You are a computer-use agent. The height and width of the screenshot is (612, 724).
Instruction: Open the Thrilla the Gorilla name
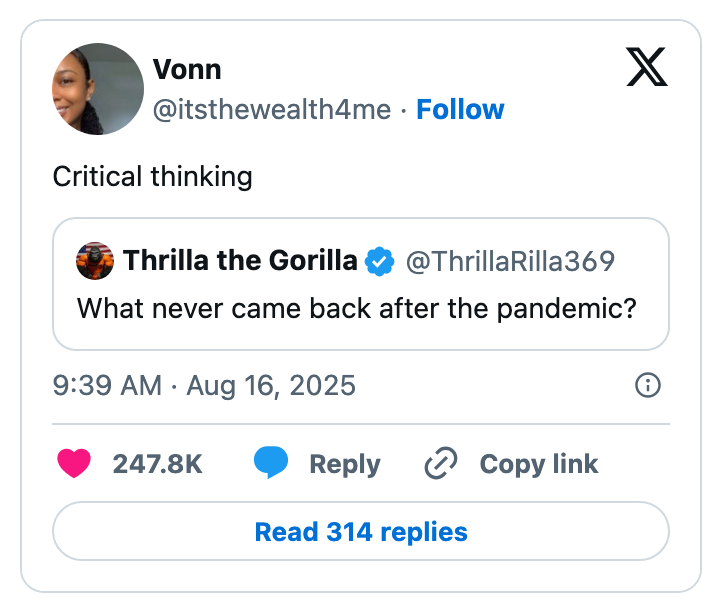pyautogui.click(x=240, y=262)
